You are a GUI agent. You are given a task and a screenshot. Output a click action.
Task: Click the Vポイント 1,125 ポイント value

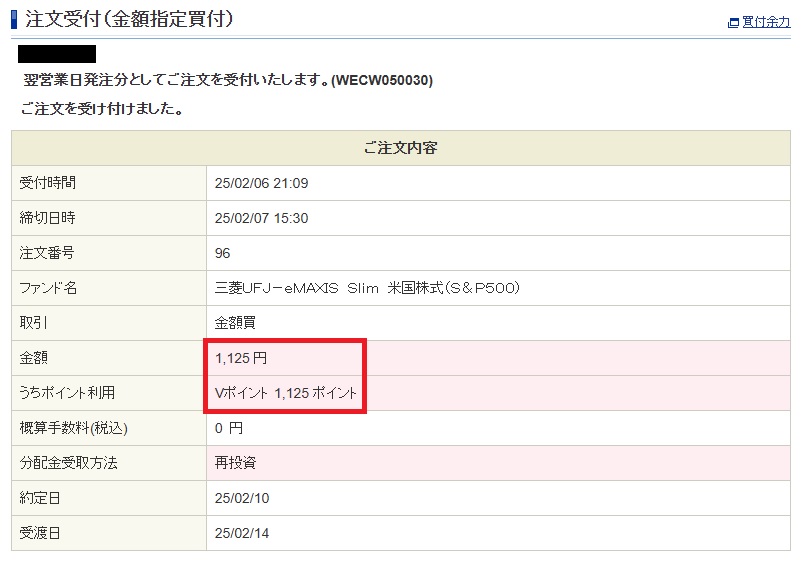[286, 393]
